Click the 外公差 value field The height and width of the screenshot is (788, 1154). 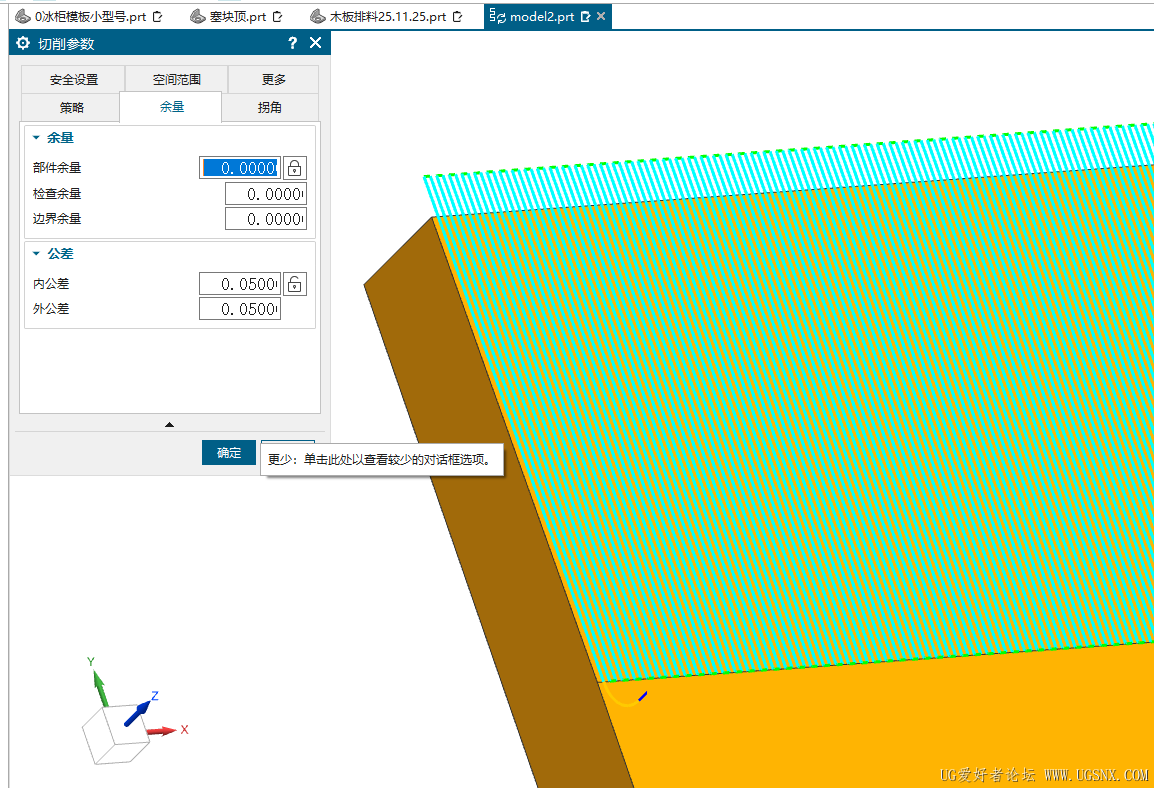click(240, 309)
